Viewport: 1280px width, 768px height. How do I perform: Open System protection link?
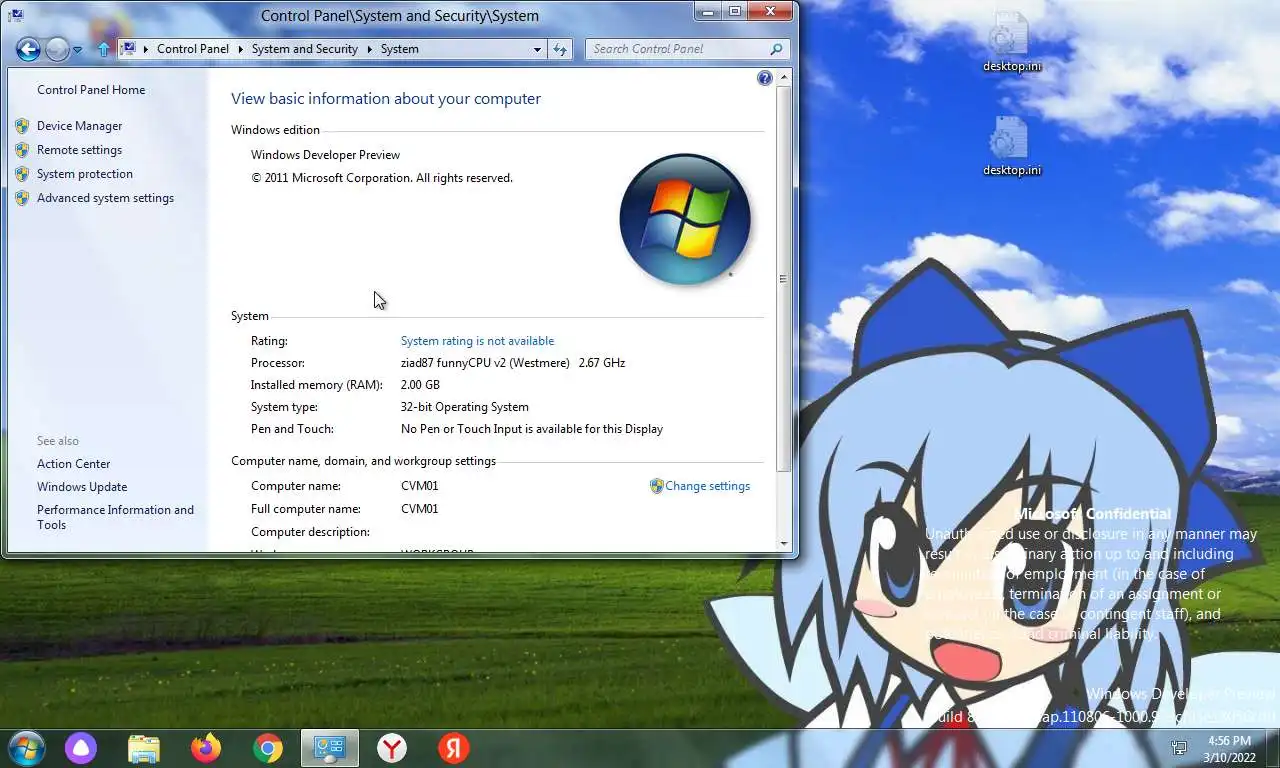click(85, 174)
